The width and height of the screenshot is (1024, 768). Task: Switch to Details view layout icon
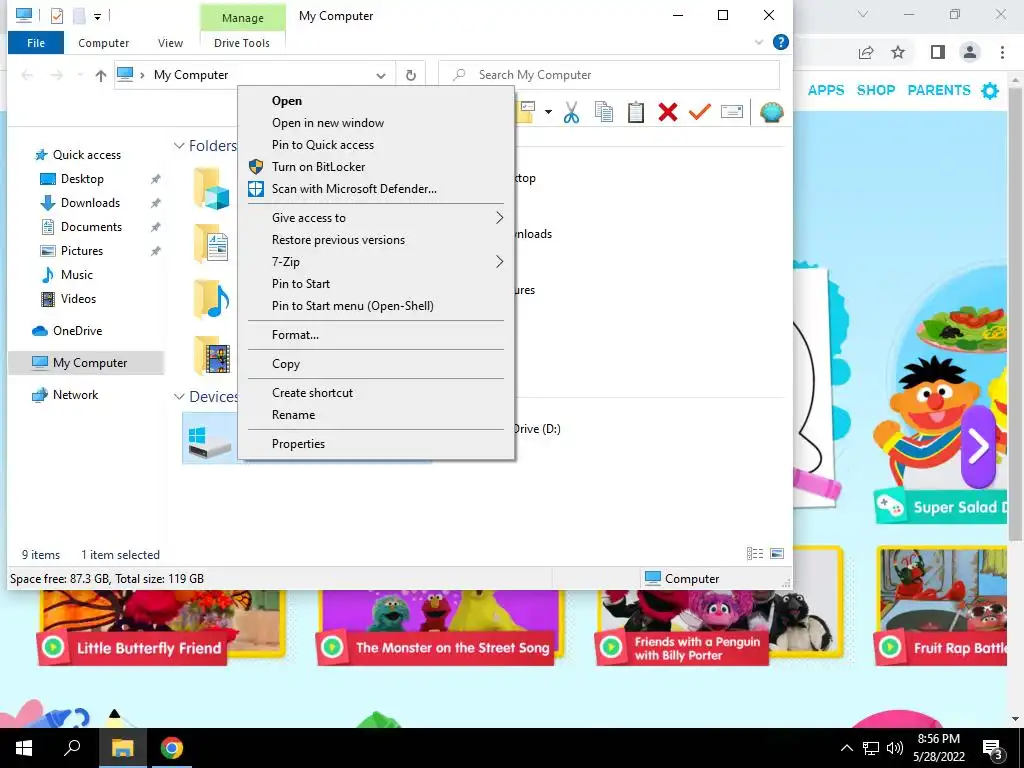click(755, 554)
